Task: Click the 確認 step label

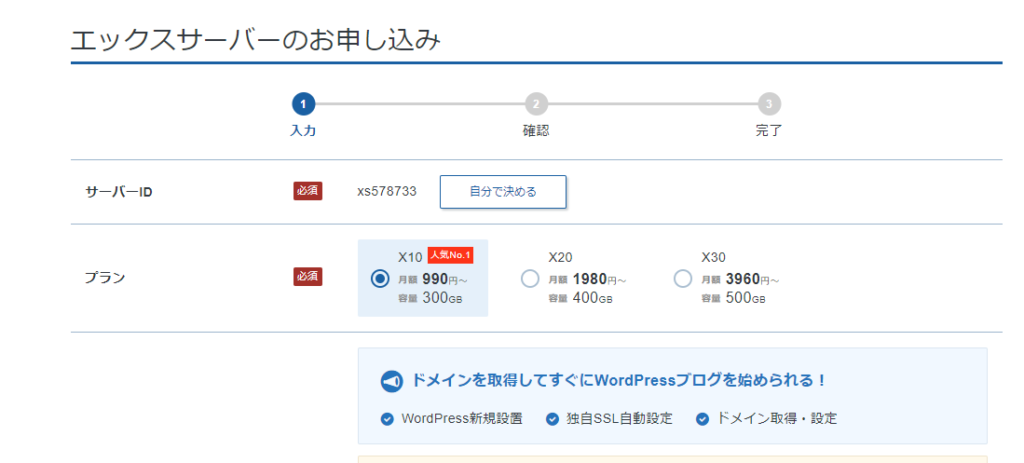Action: coord(536,131)
